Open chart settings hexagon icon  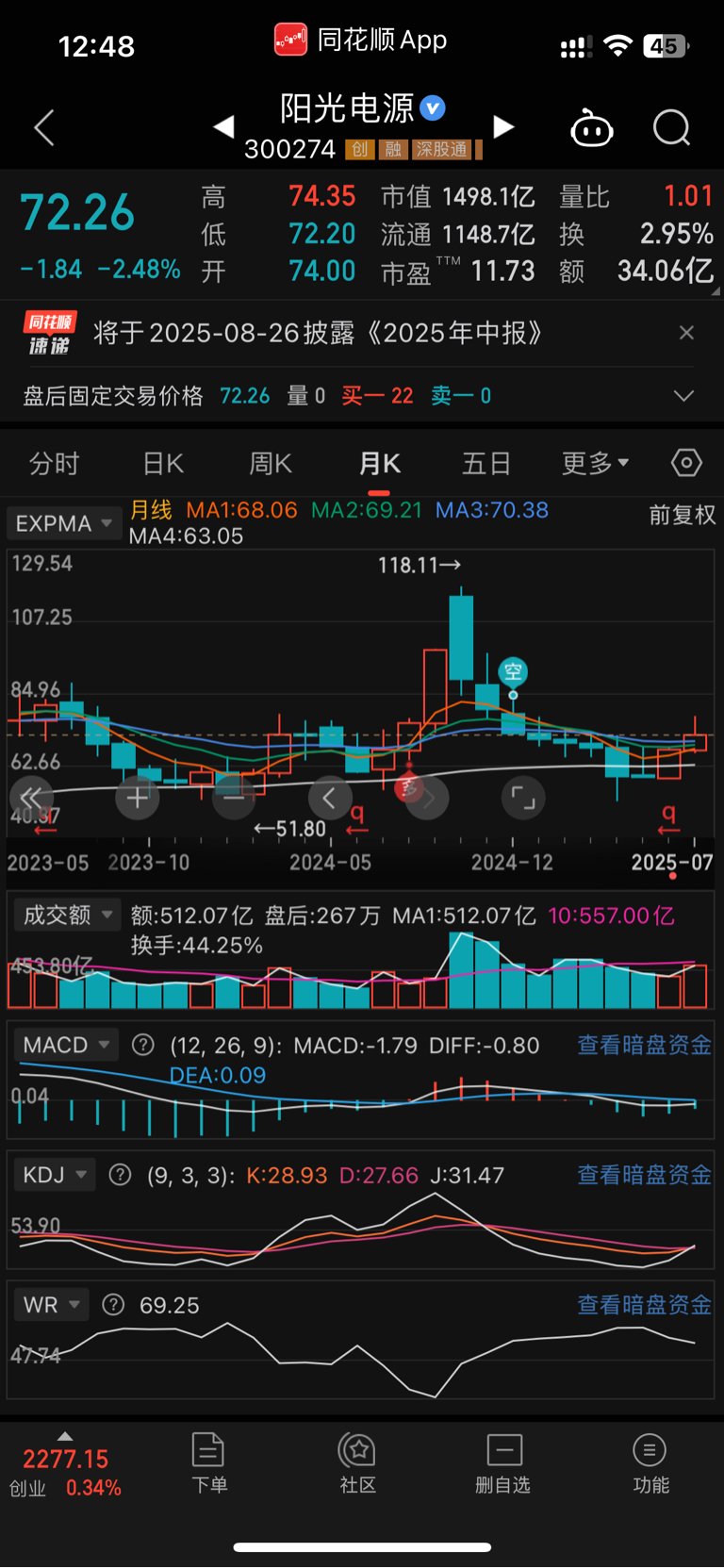coord(686,463)
